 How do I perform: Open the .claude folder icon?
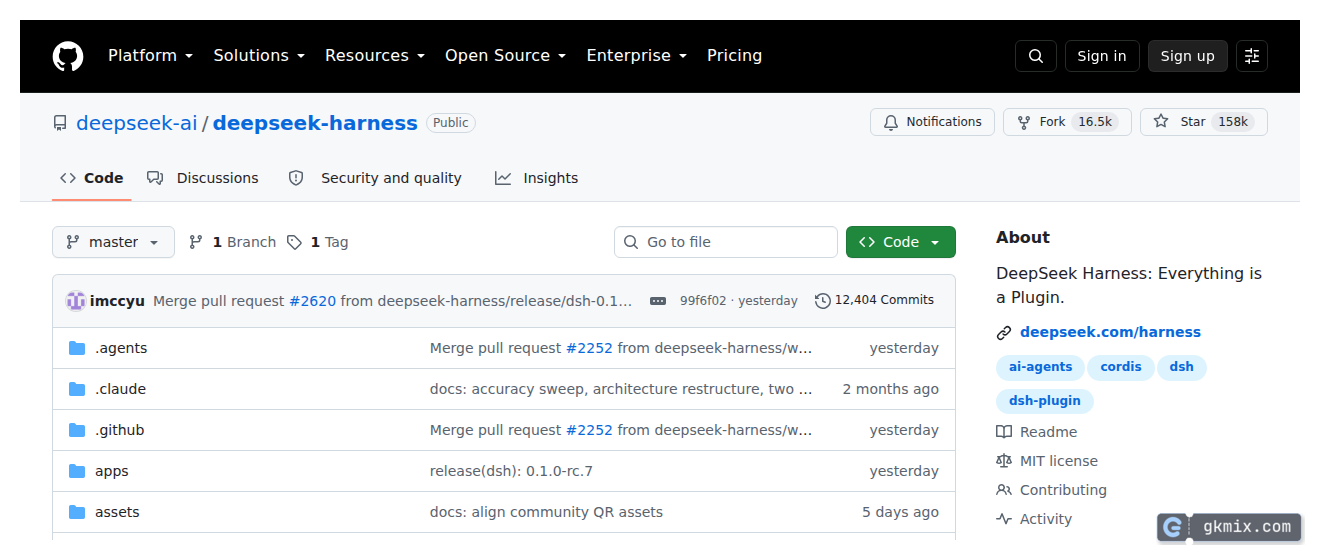tap(77, 389)
